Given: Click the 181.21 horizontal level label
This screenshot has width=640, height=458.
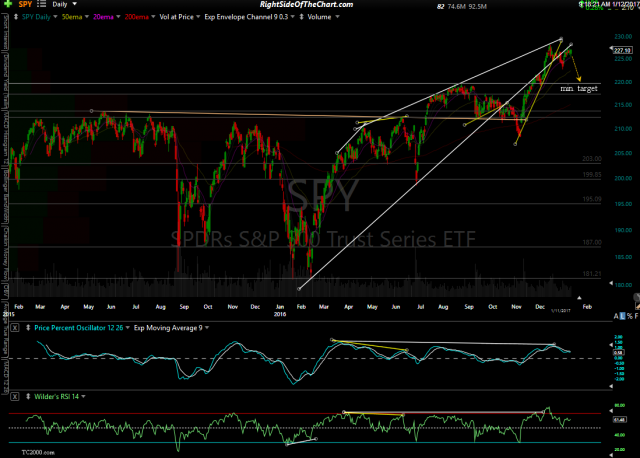Looking at the screenshot, I should click(x=592, y=273).
